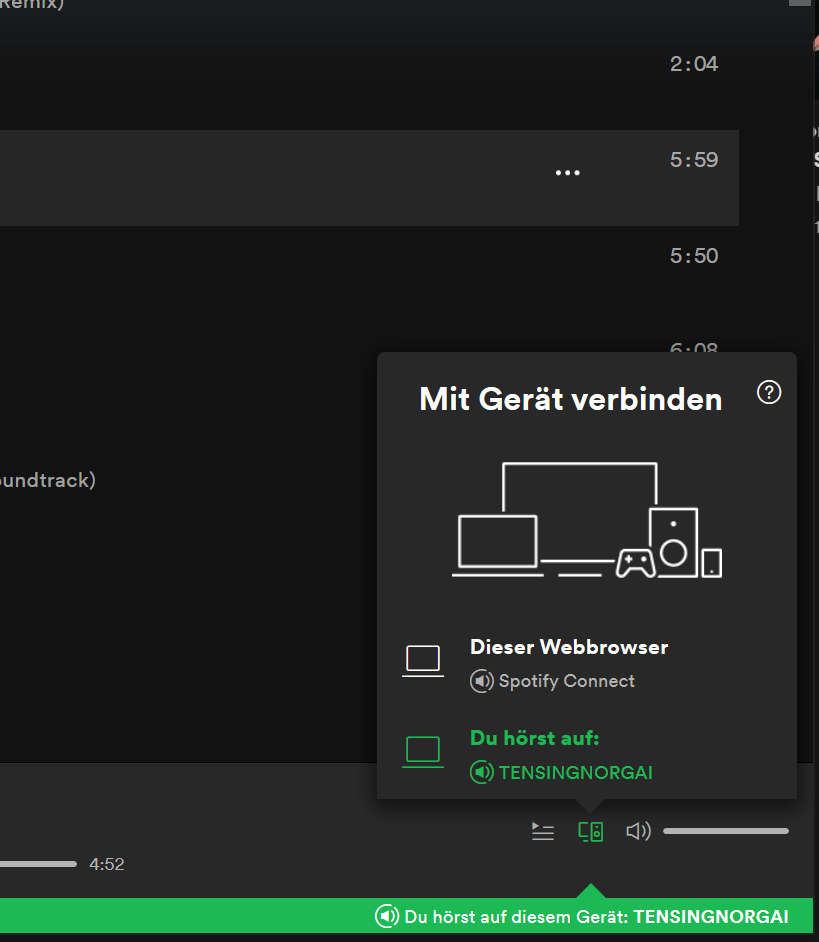This screenshot has width=819, height=942.
Task: Open more options three-dot menu on 5:59 track
Action: click(x=567, y=173)
